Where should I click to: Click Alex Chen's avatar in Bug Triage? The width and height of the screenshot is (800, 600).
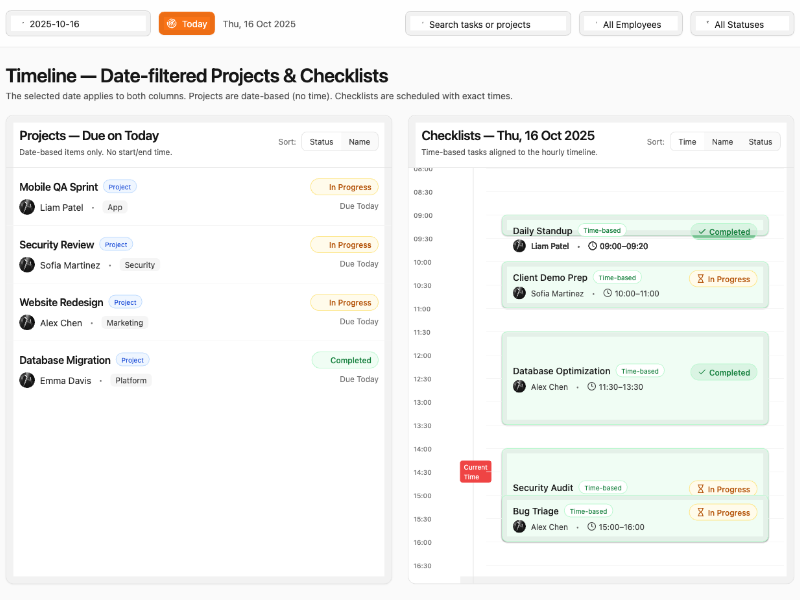tap(519, 527)
